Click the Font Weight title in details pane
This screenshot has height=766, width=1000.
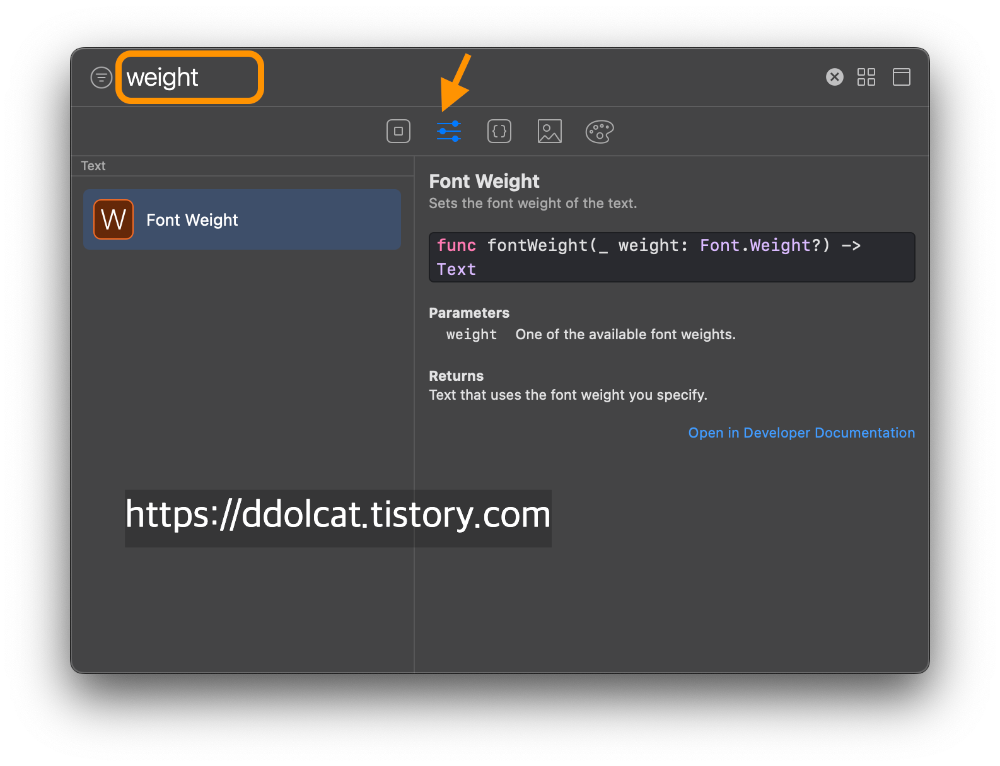tap(484, 181)
